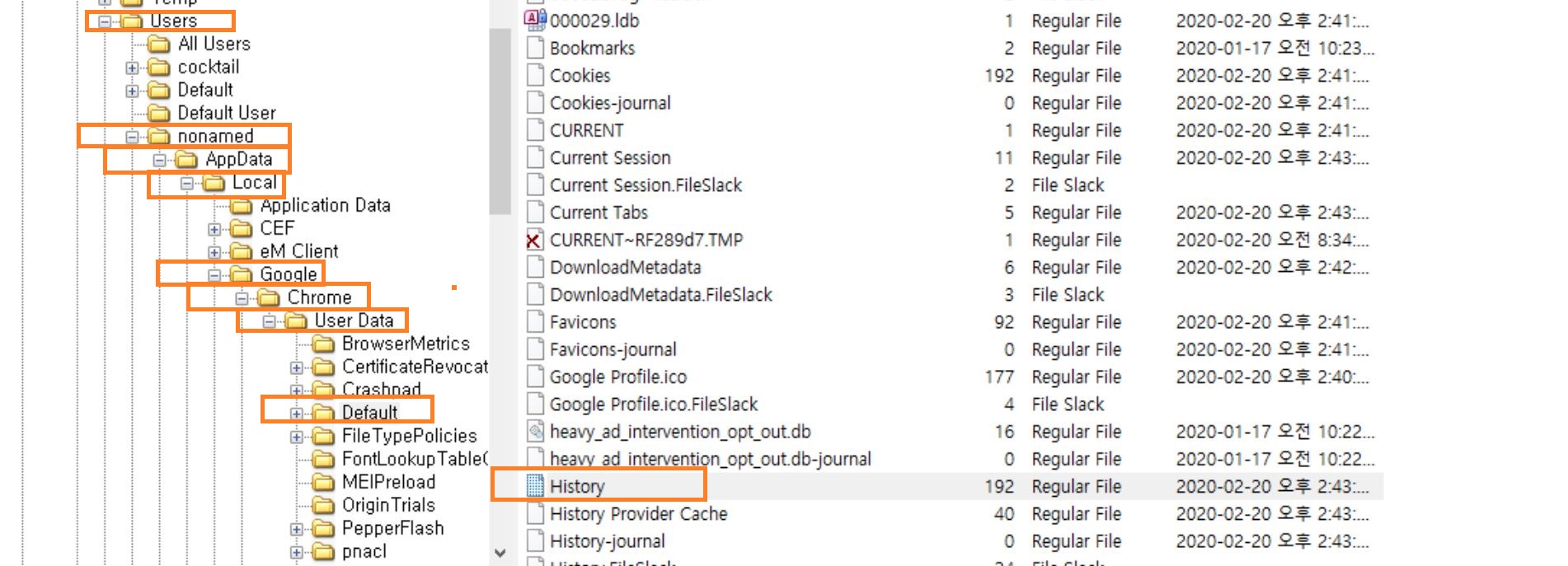Click the Crashpad folder icon
This screenshot has height=566, width=1568.
pos(323,390)
